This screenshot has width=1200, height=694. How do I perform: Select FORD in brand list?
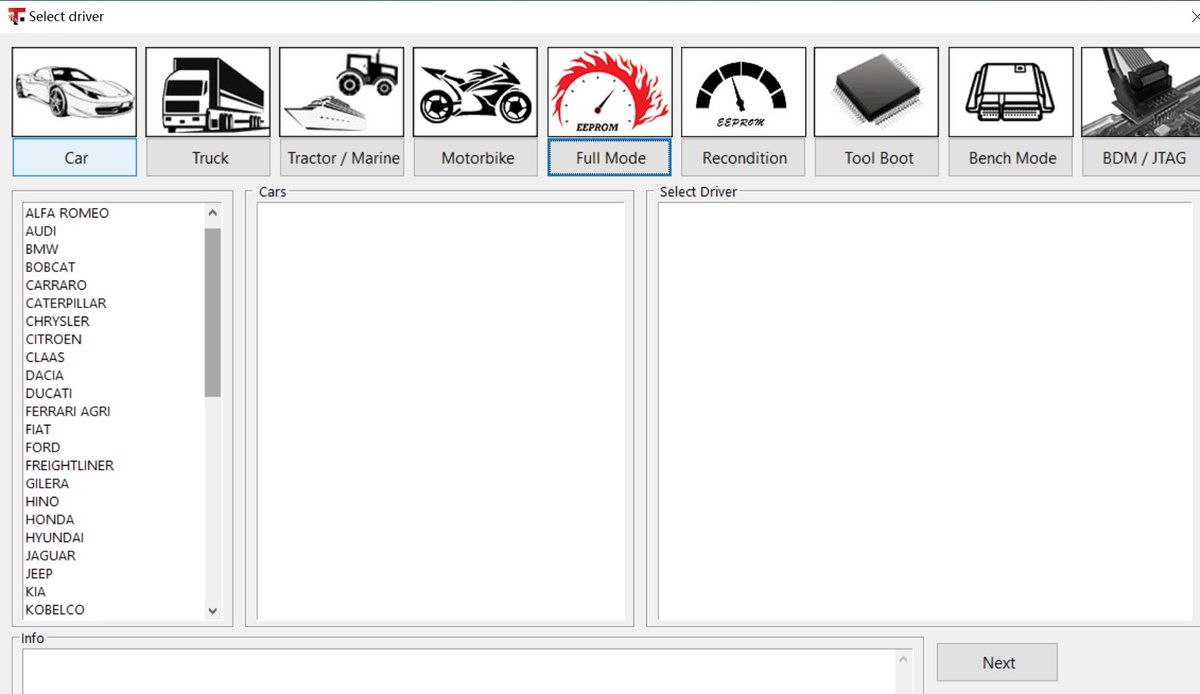(43, 447)
